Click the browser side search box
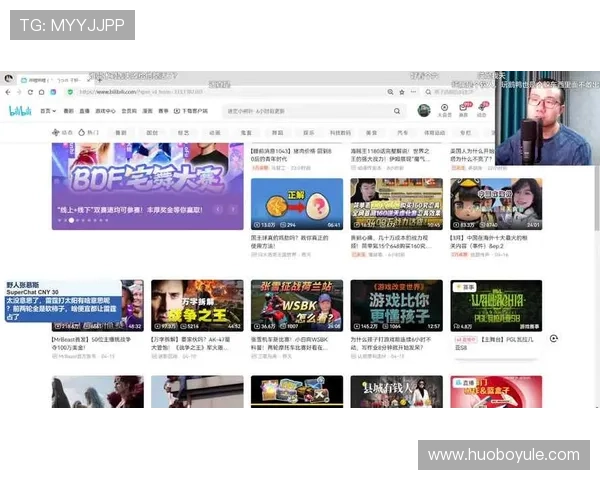The image size is (600, 480). pyautogui.click(x=458, y=92)
